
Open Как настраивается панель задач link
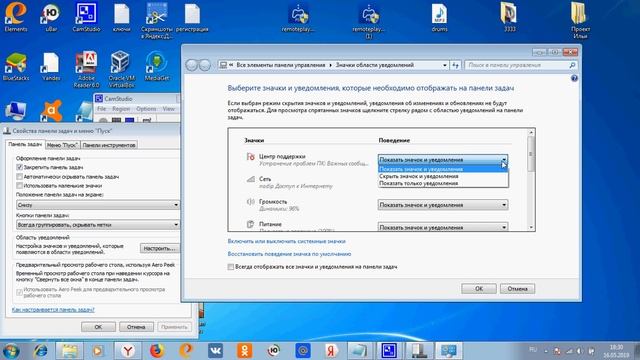coord(53,310)
